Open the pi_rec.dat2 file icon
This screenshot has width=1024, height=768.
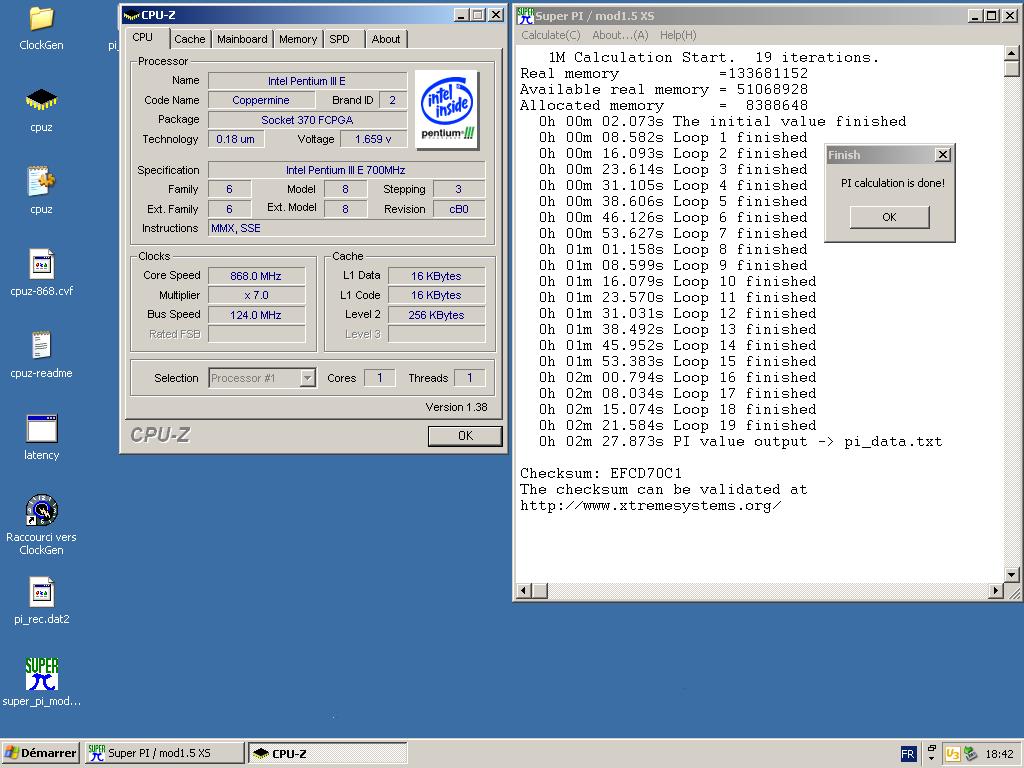[41, 592]
